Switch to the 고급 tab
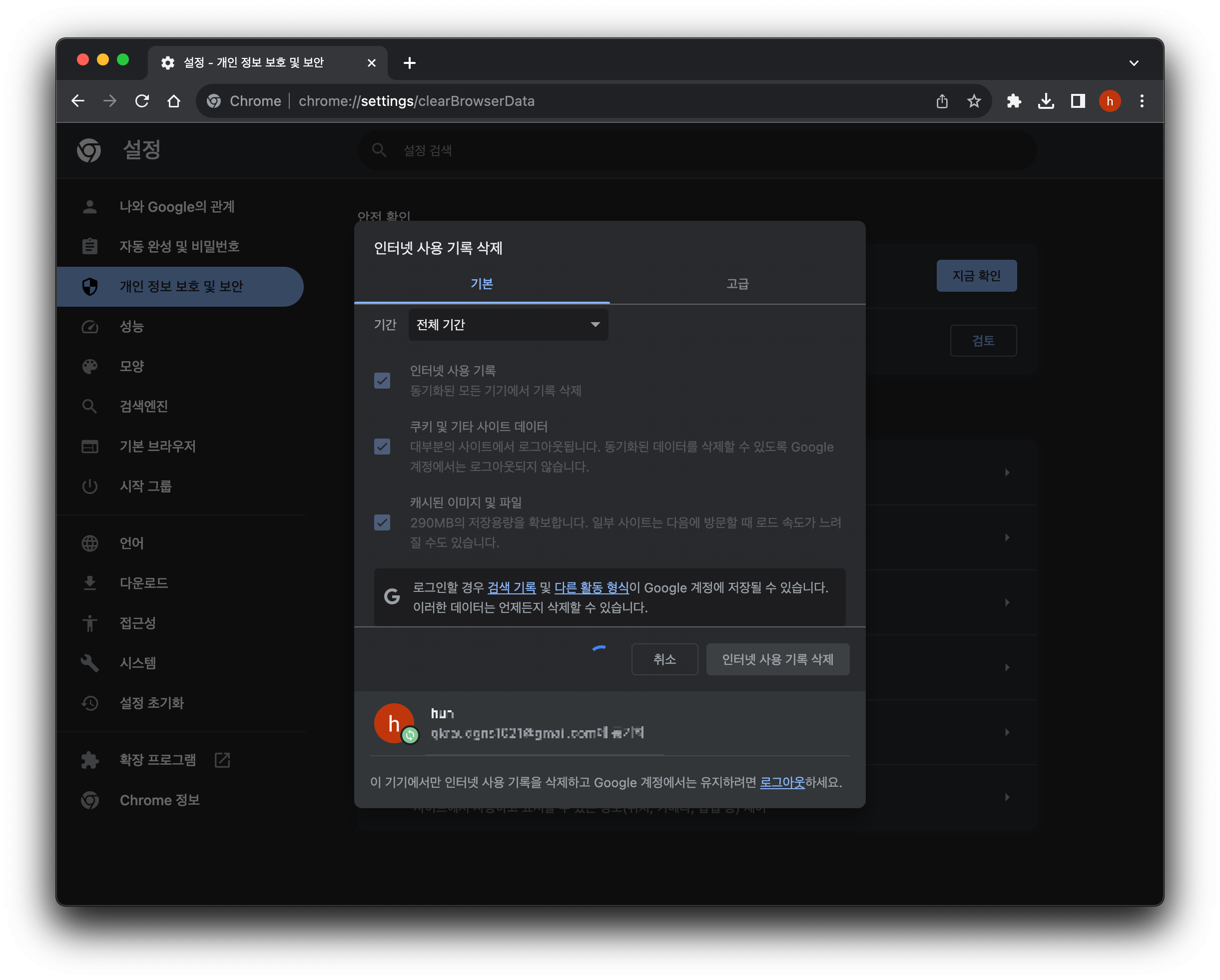 [737, 284]
